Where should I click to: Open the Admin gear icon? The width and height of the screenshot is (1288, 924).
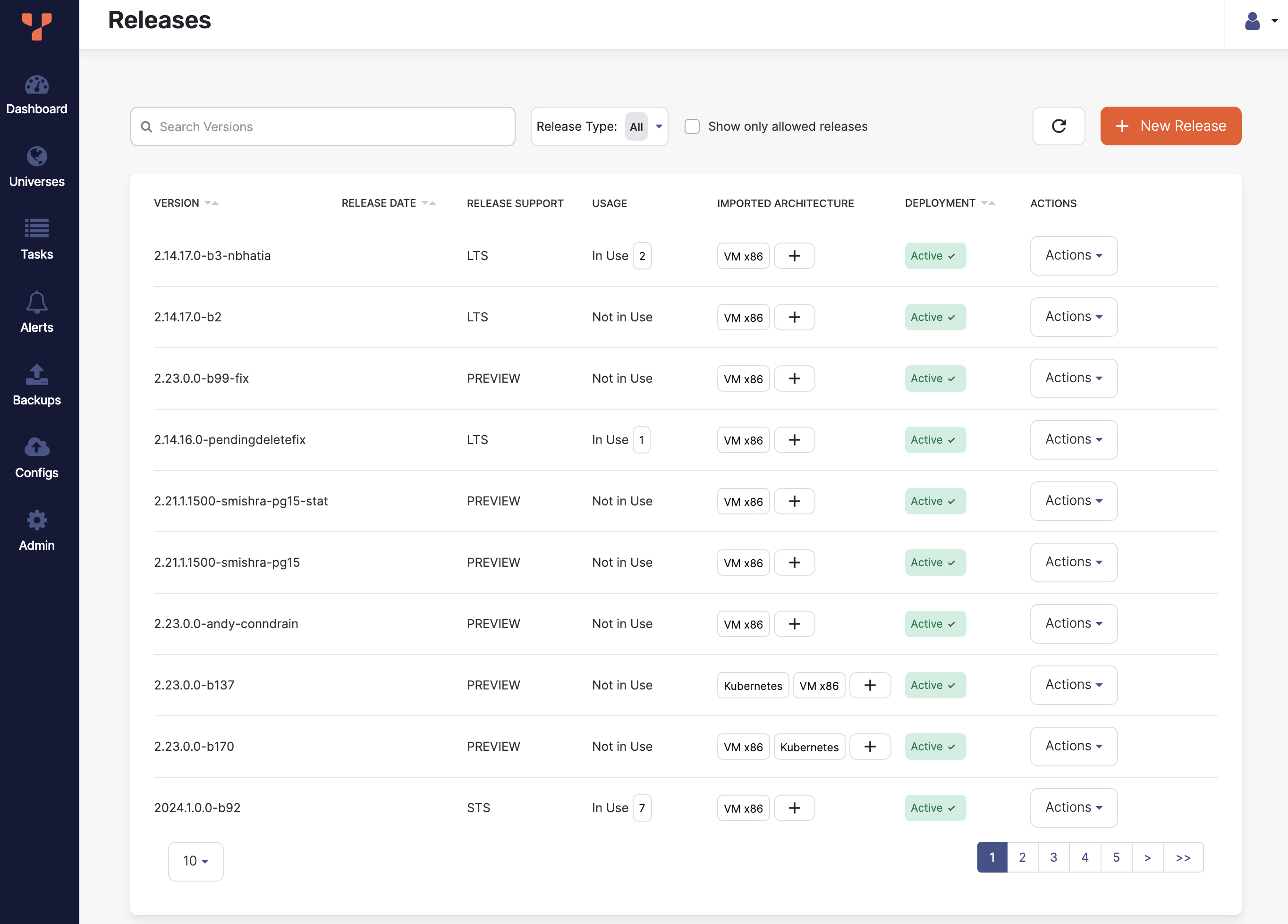click(x=37, y=520)
